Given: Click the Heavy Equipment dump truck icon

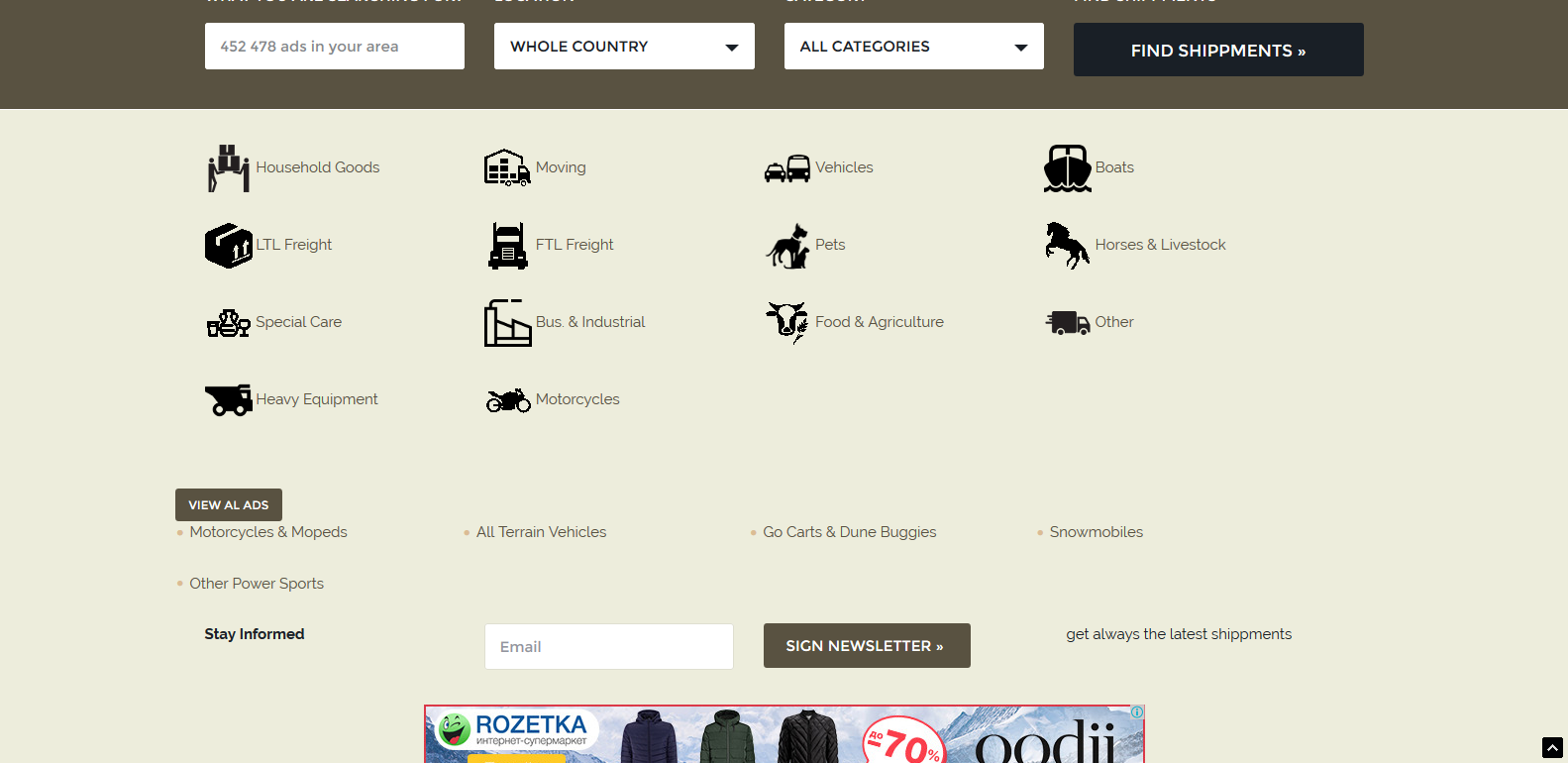Looking at the screenshot, I should pos(228,399).
